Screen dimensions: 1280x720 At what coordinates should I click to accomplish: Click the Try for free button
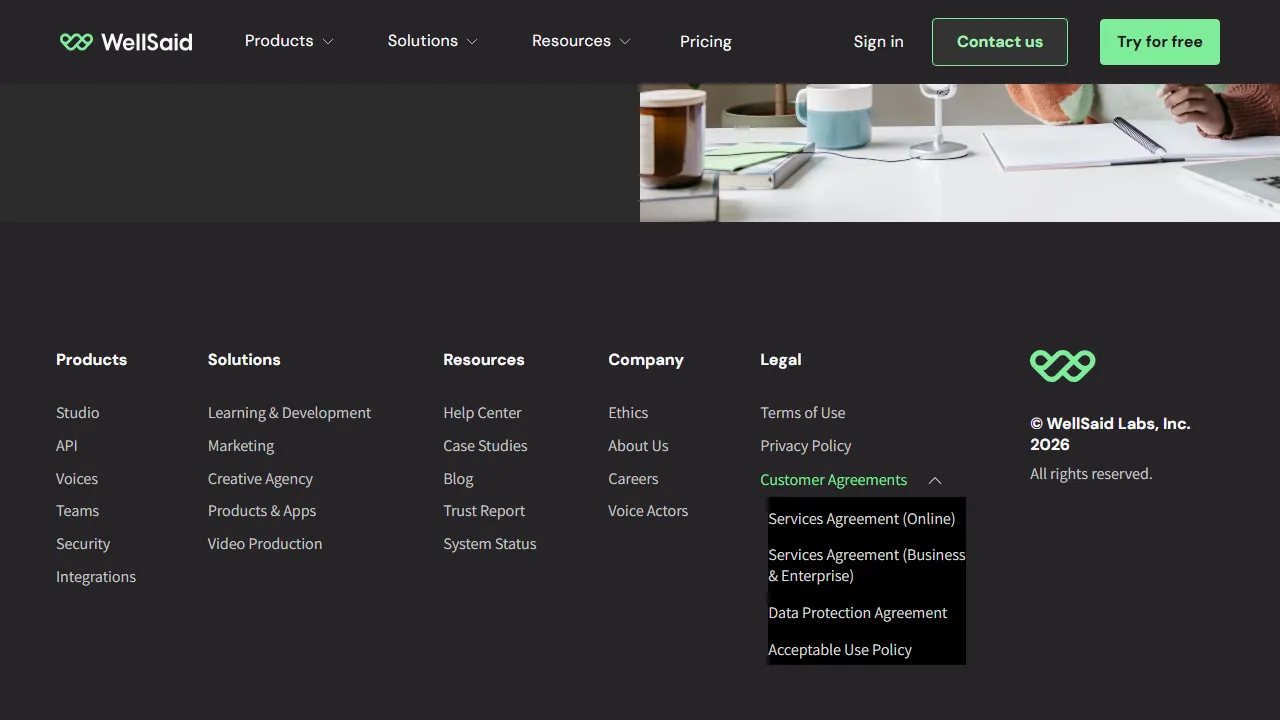[1160, 42]
